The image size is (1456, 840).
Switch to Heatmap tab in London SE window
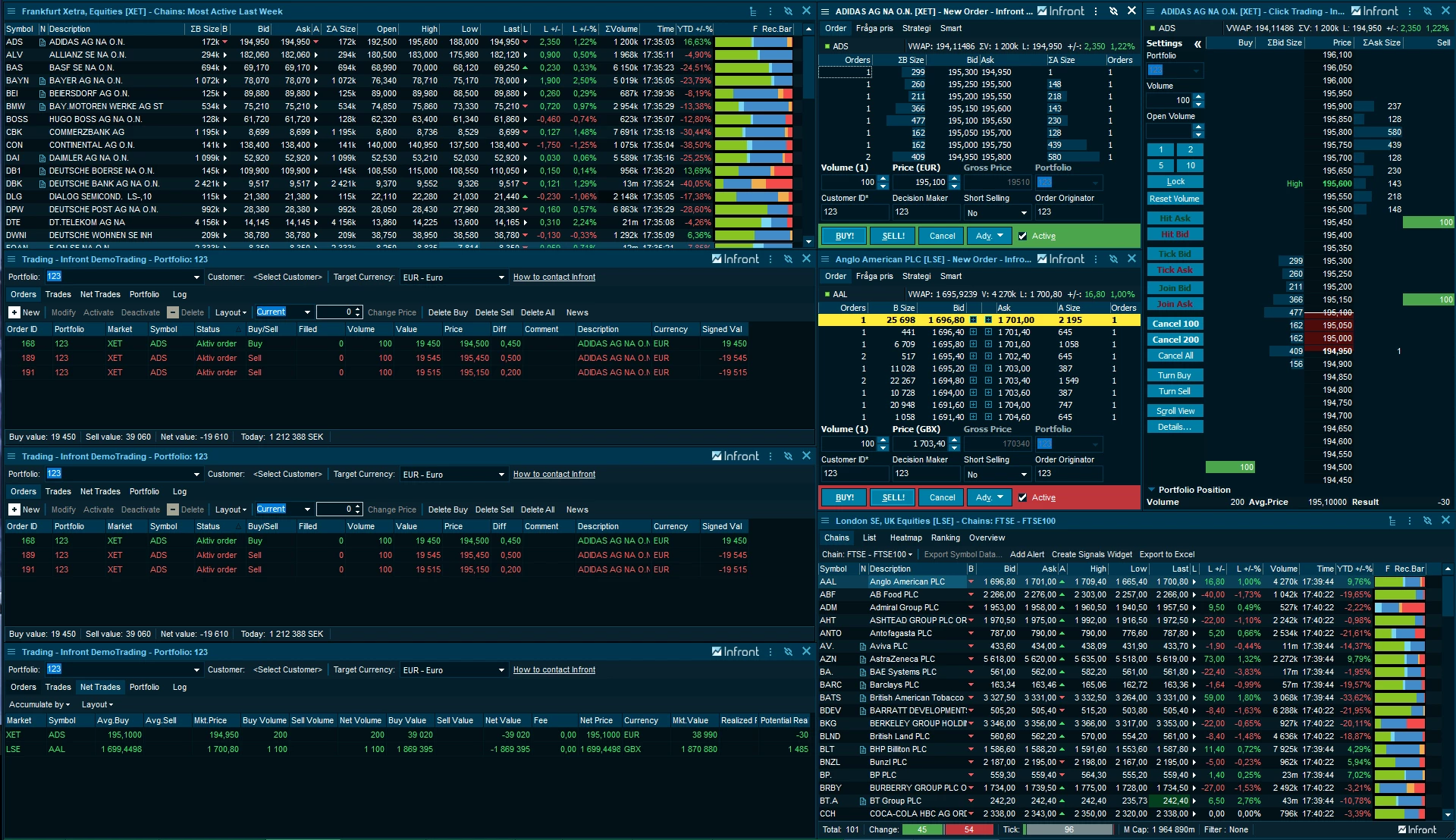coord(905,538)
